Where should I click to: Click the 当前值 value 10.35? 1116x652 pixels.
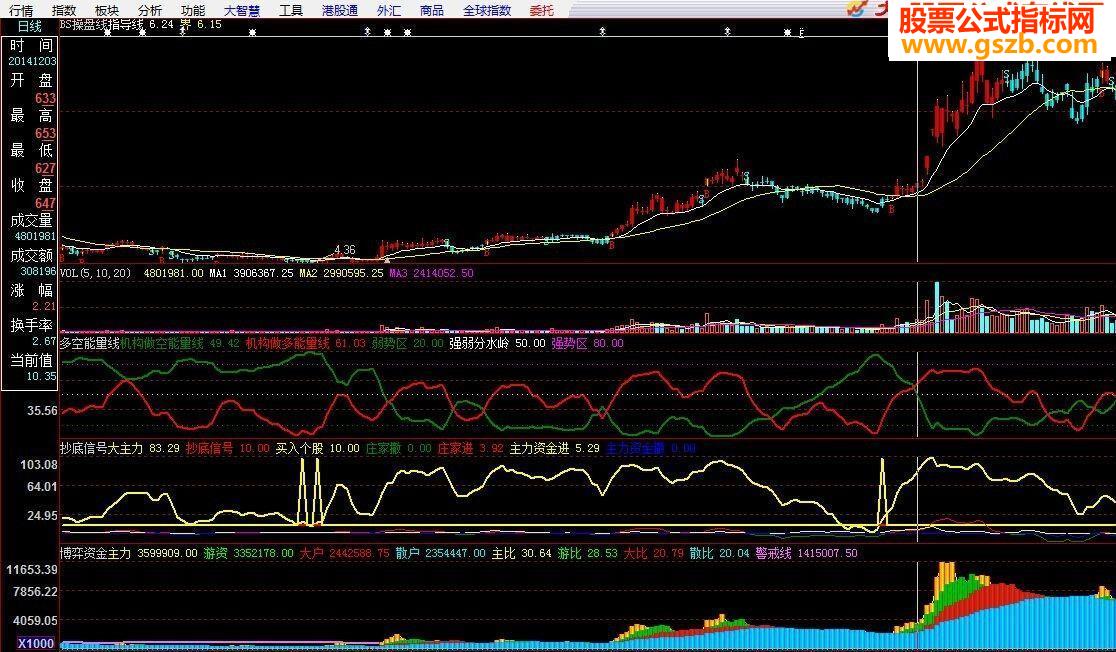41,376
